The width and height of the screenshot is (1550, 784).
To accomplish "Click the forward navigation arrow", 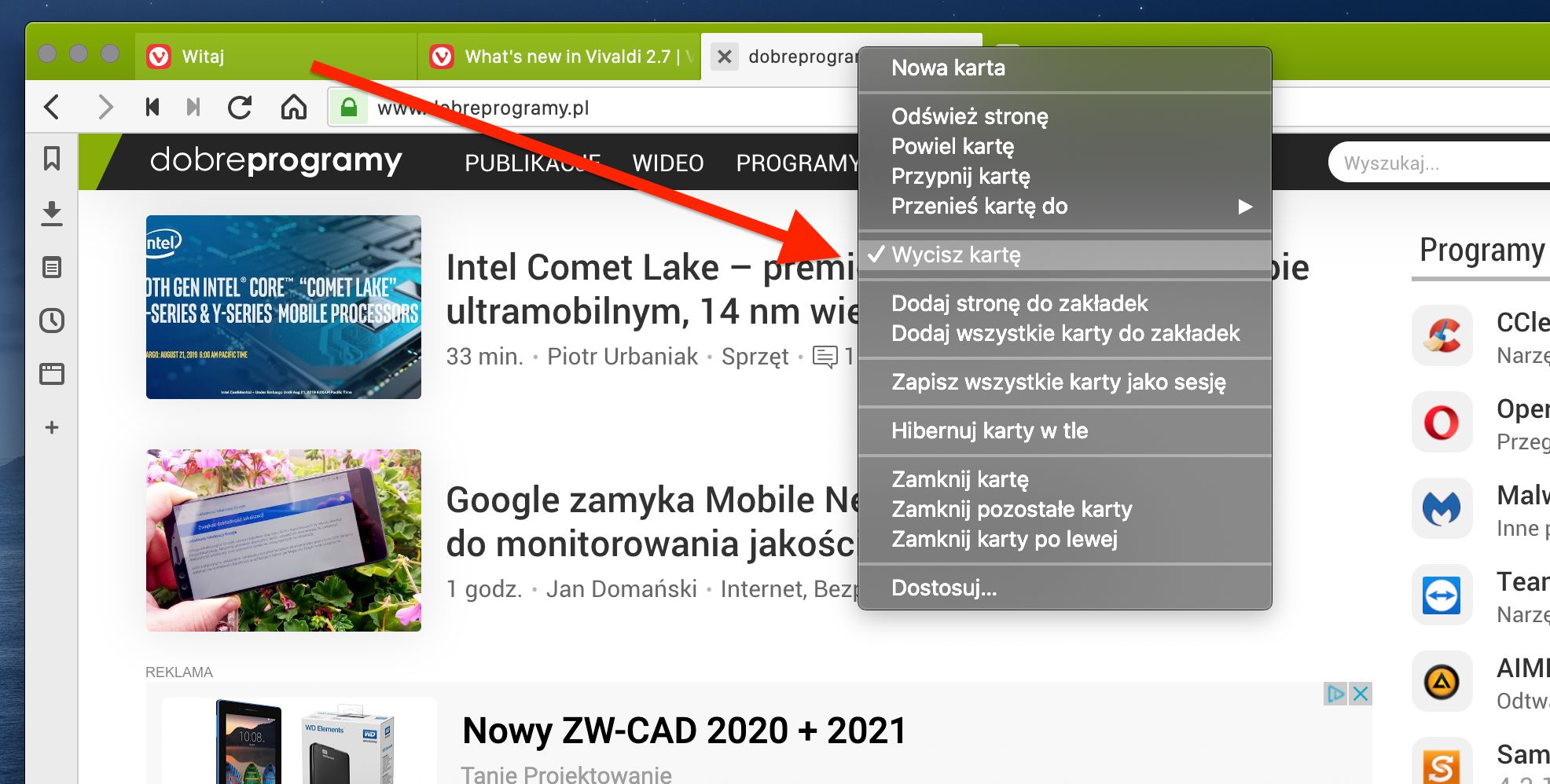I will click(105, 107).
